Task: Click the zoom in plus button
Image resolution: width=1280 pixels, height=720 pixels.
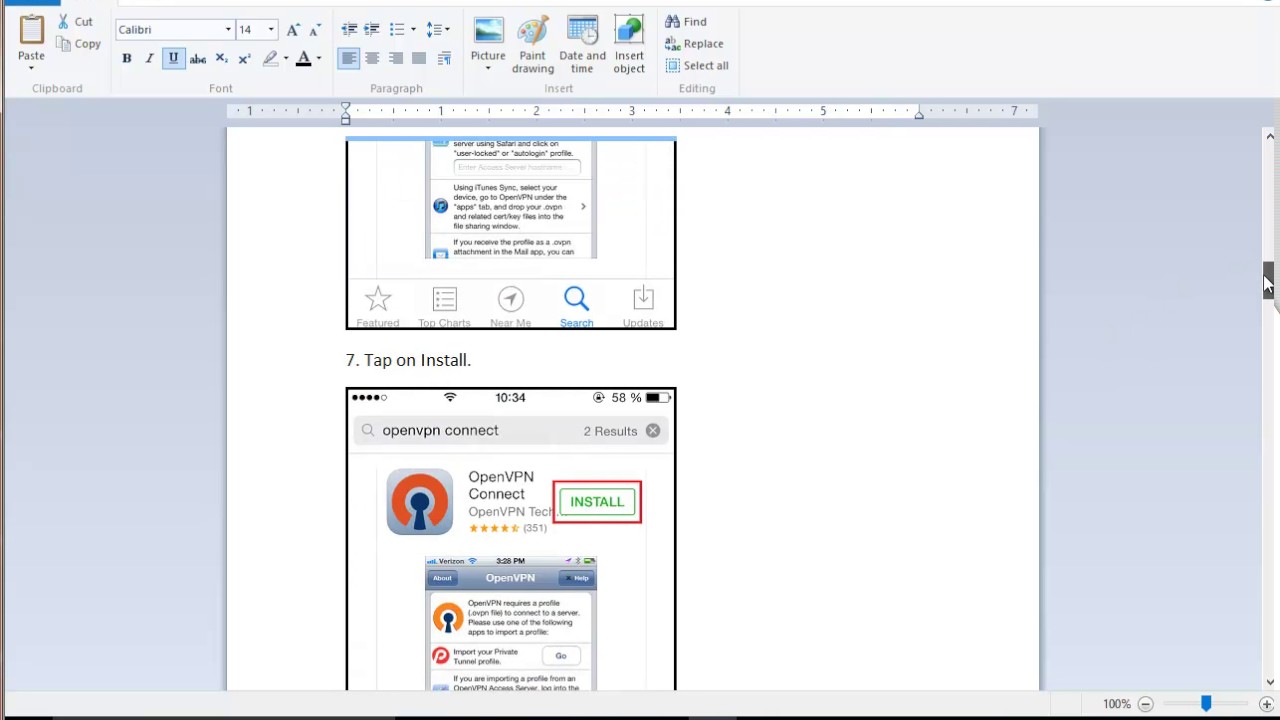Action: [x=1266, y=704]
